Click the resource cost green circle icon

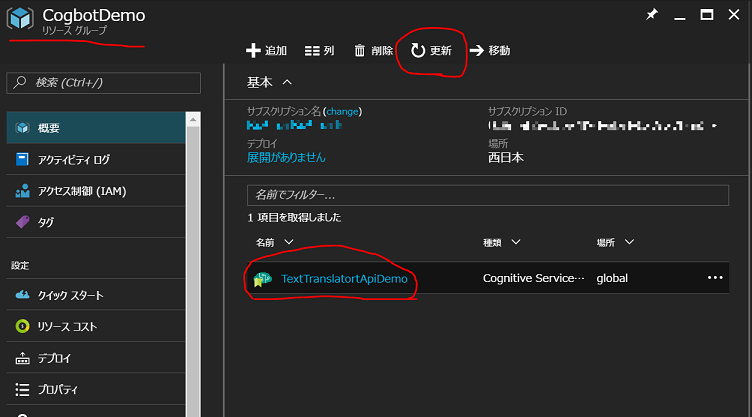22,326
